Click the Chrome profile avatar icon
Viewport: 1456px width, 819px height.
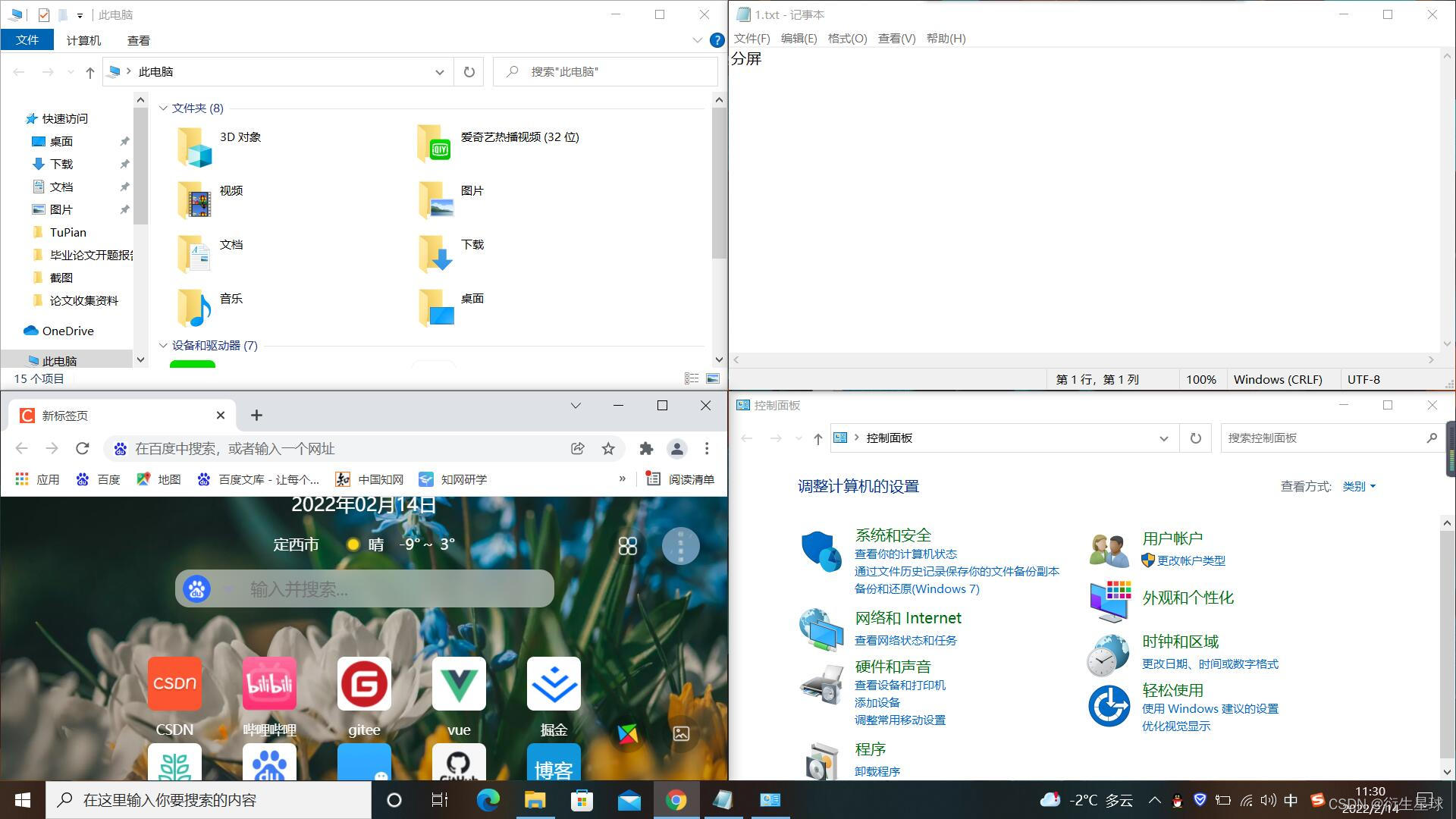[x=677, y=448]
